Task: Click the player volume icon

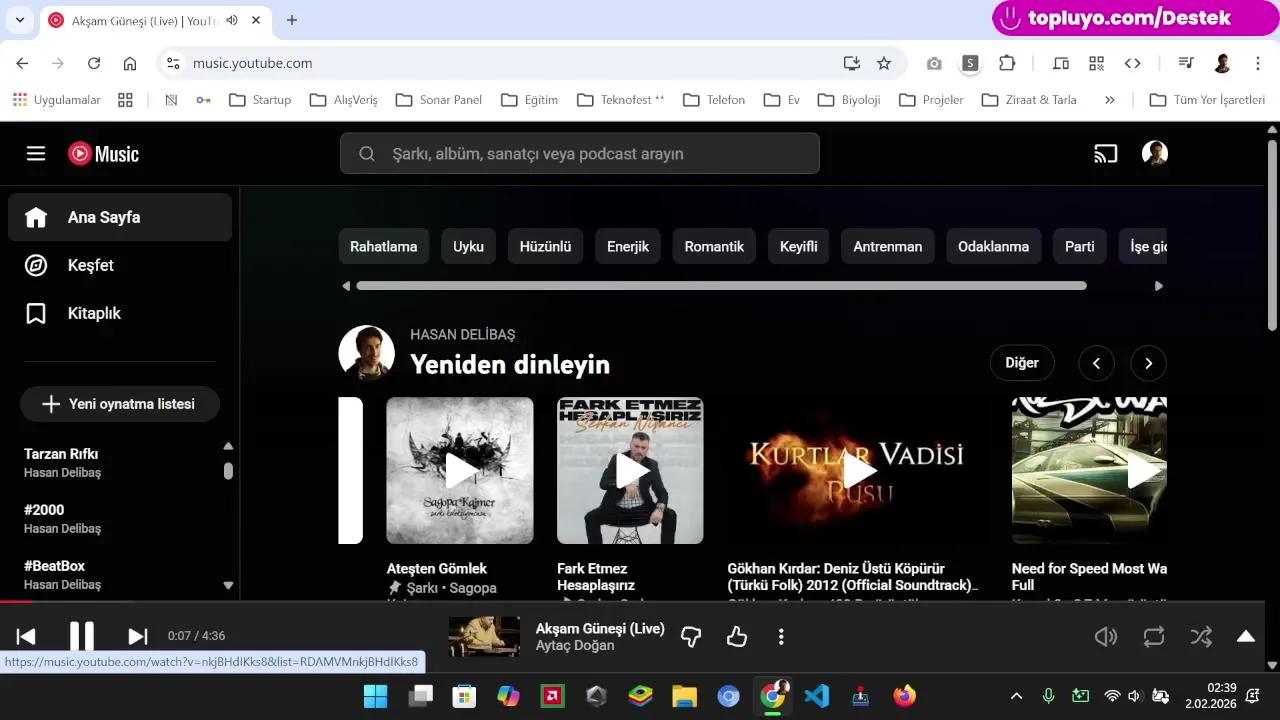Action: tap(1105, 636)
